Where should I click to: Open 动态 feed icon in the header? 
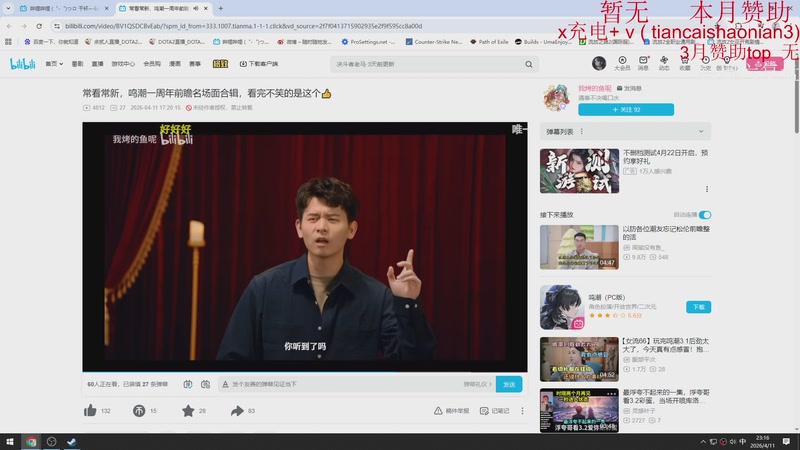pos(664,63)
